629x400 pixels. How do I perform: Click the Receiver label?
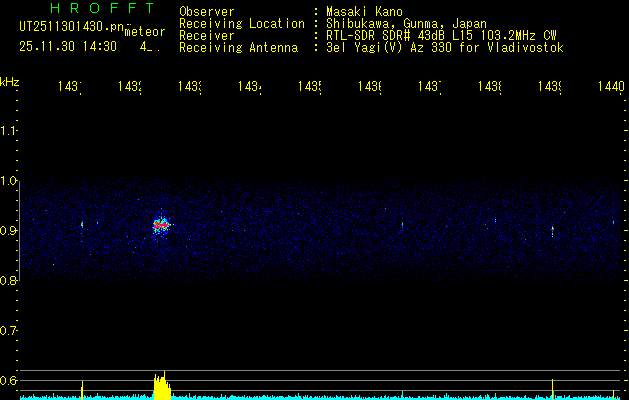coord(207,36)
